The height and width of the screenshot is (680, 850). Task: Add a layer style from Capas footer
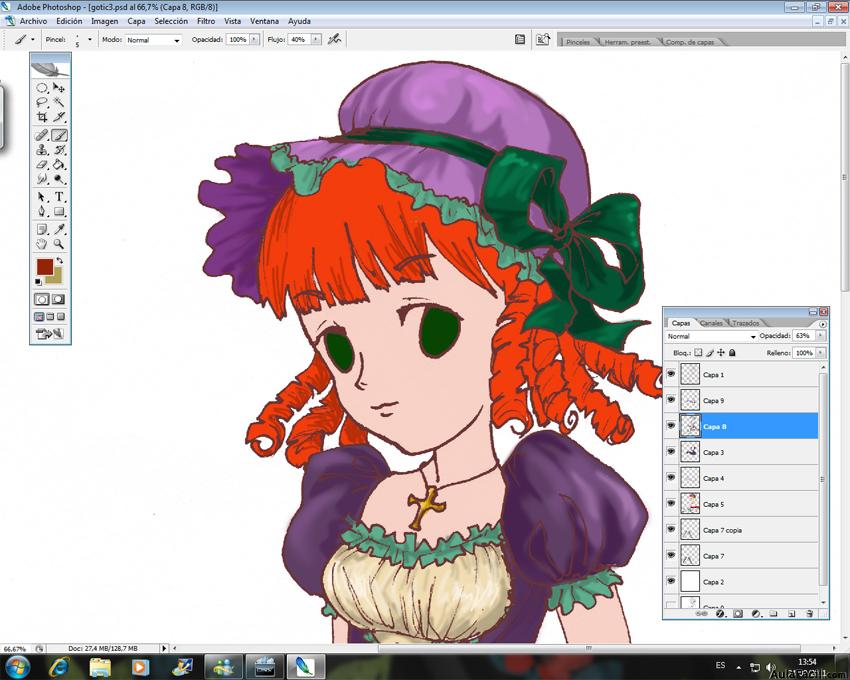pyautogui.click(x=720, y=614)
